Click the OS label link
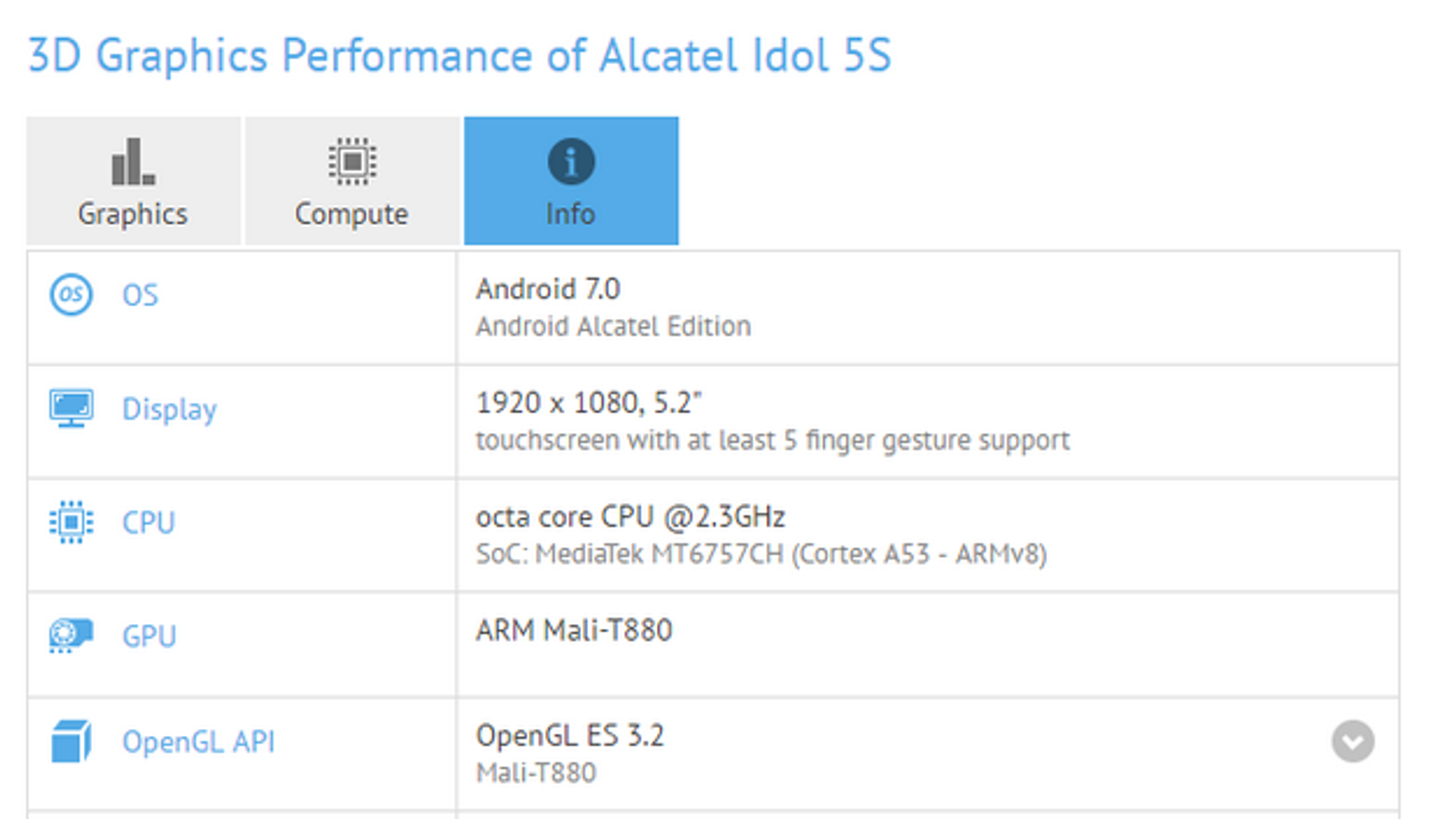 (140, 295)
